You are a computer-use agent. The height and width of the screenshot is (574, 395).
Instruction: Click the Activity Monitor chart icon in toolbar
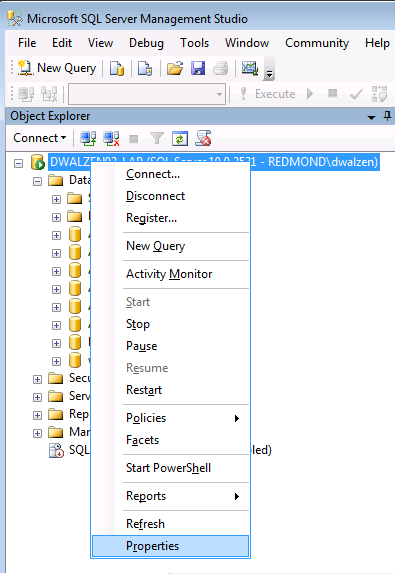click(x=250, y=68)
